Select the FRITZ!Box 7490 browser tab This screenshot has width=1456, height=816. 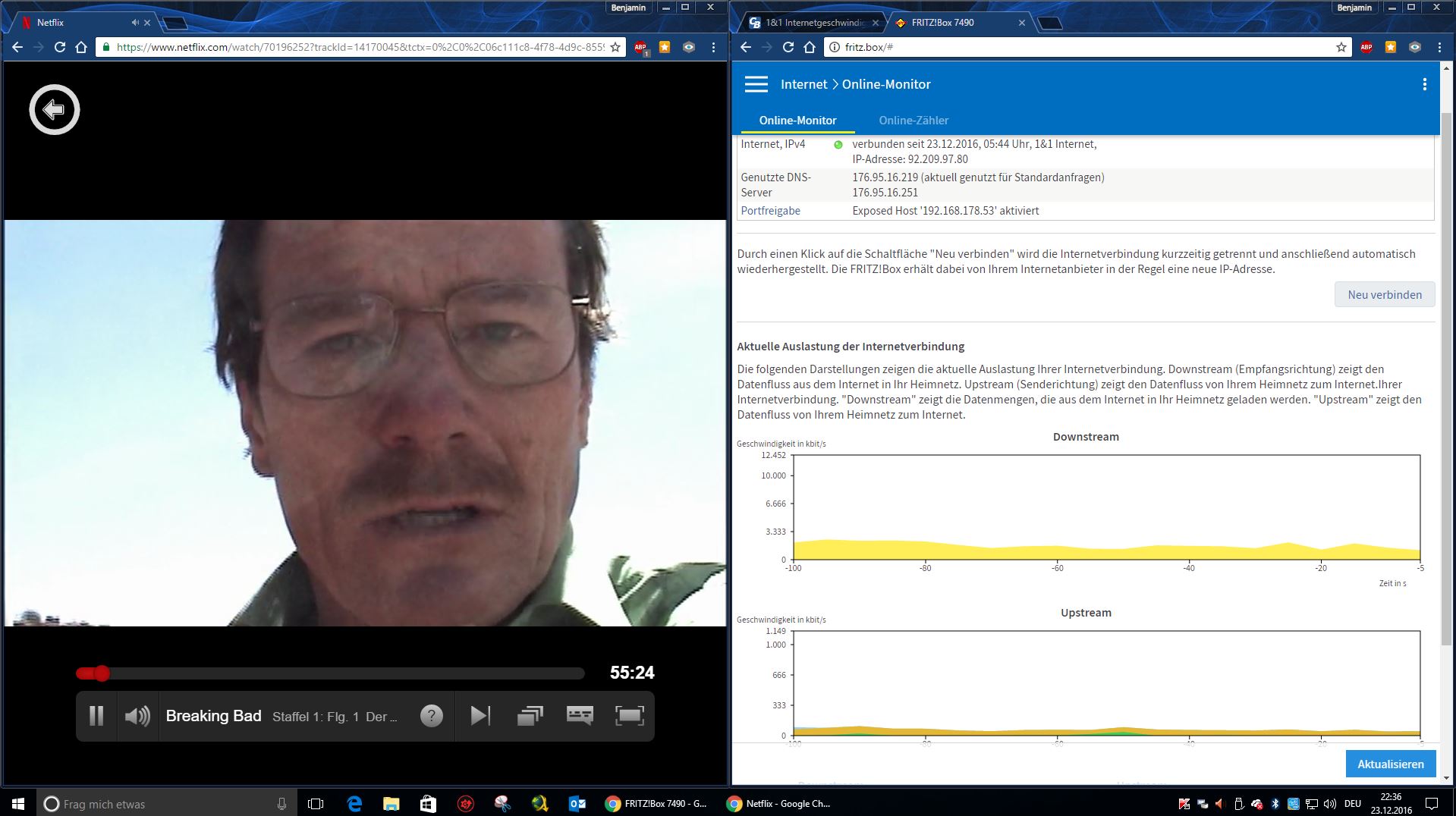click(943, 23)
